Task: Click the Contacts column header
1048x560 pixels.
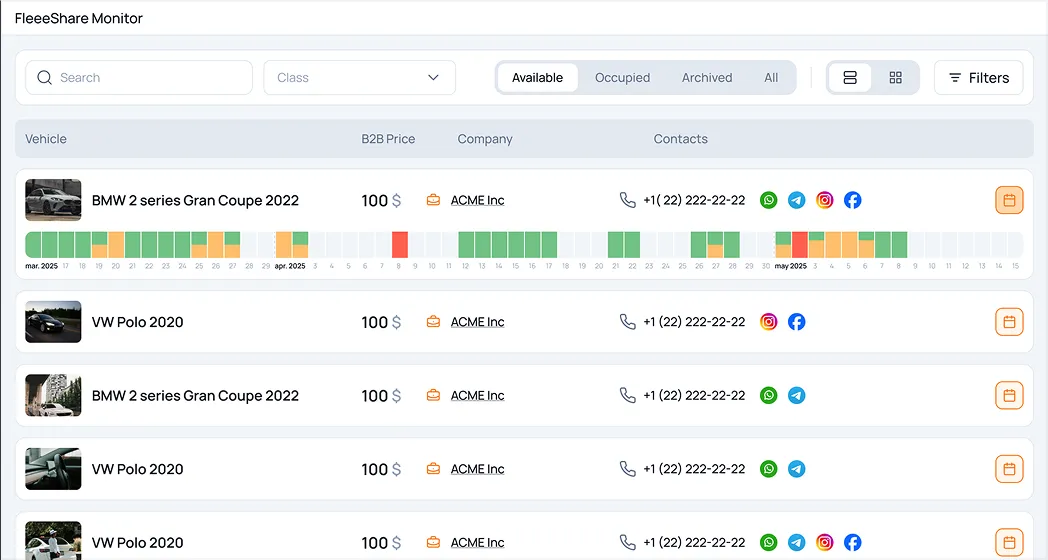Action: click(x=680, y=139)
